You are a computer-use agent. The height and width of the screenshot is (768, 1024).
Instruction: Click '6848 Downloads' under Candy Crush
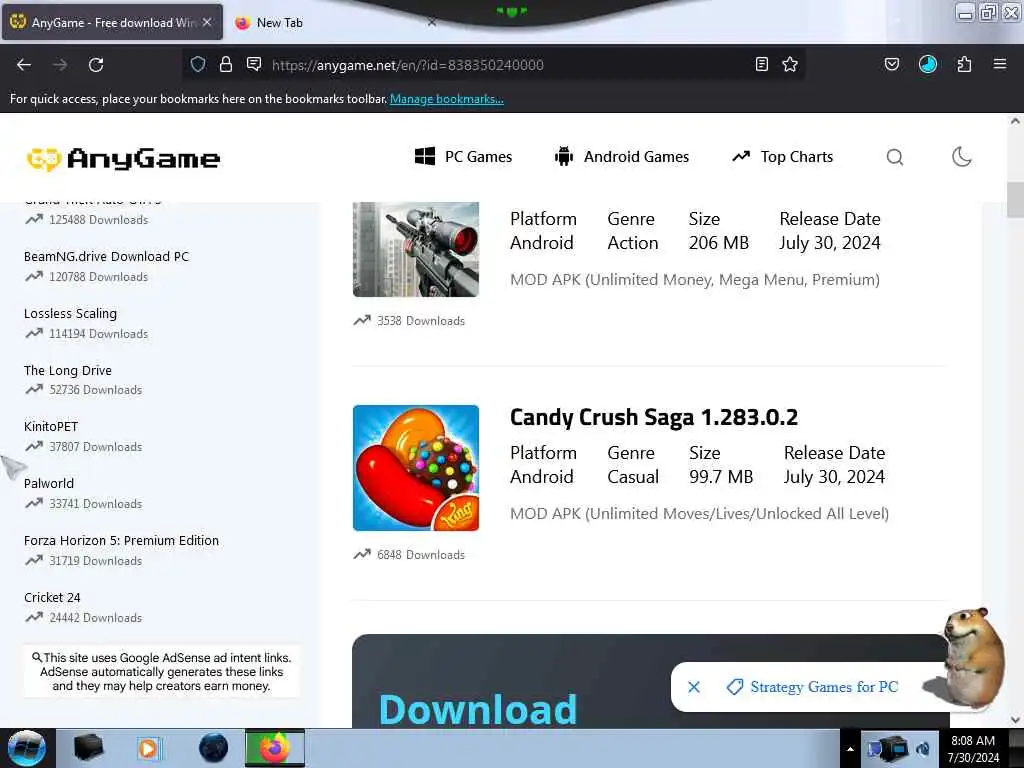pyautogui.click(x=421, y=555)
